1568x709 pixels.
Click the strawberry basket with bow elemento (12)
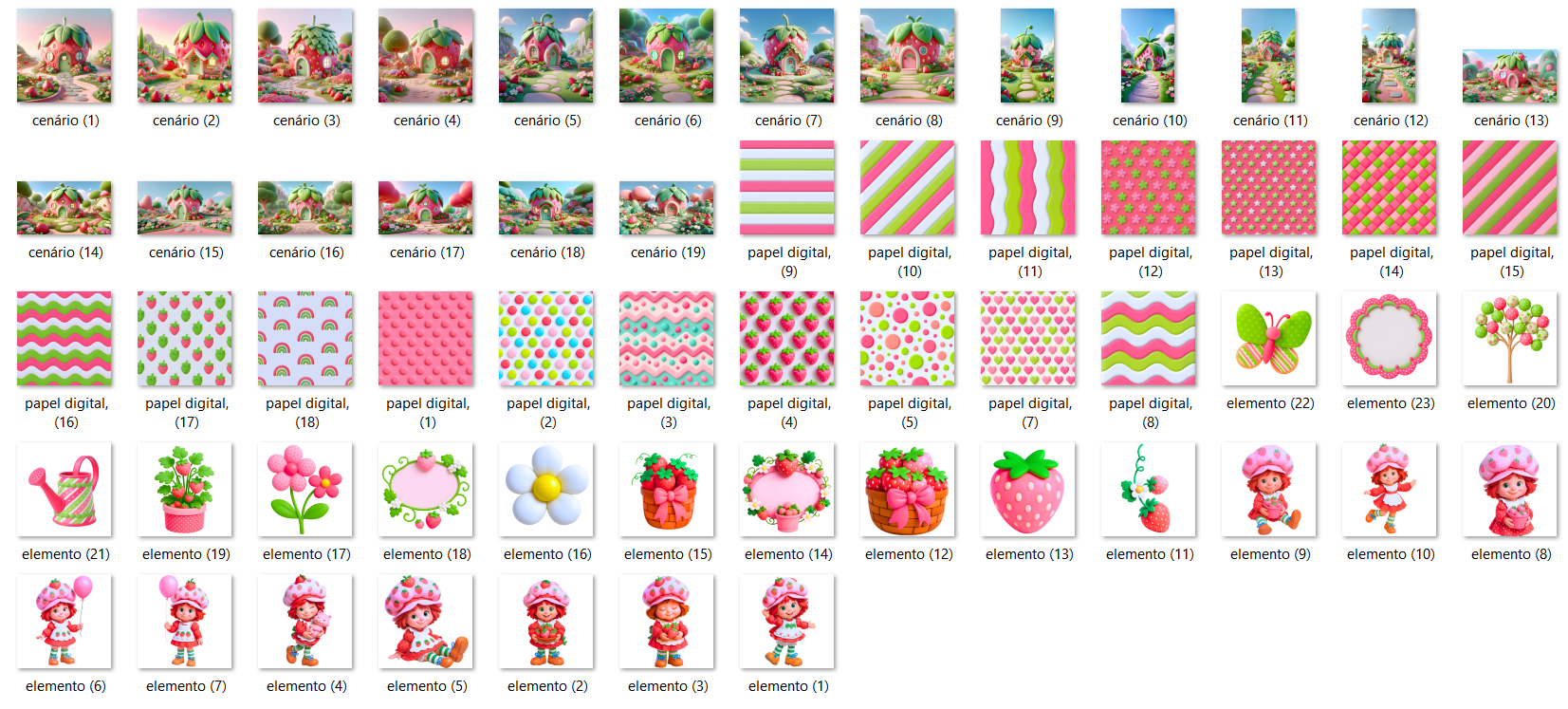click(x=908, y=490)
